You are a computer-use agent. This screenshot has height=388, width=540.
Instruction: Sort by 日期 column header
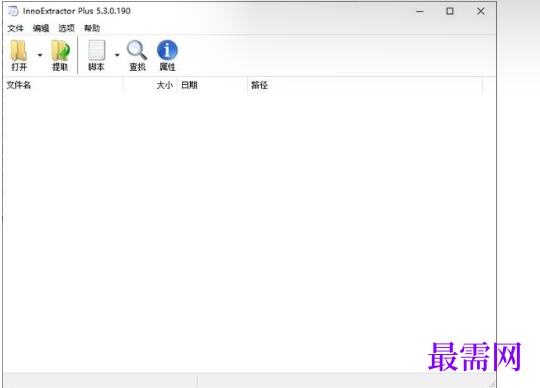coord(212,85)
